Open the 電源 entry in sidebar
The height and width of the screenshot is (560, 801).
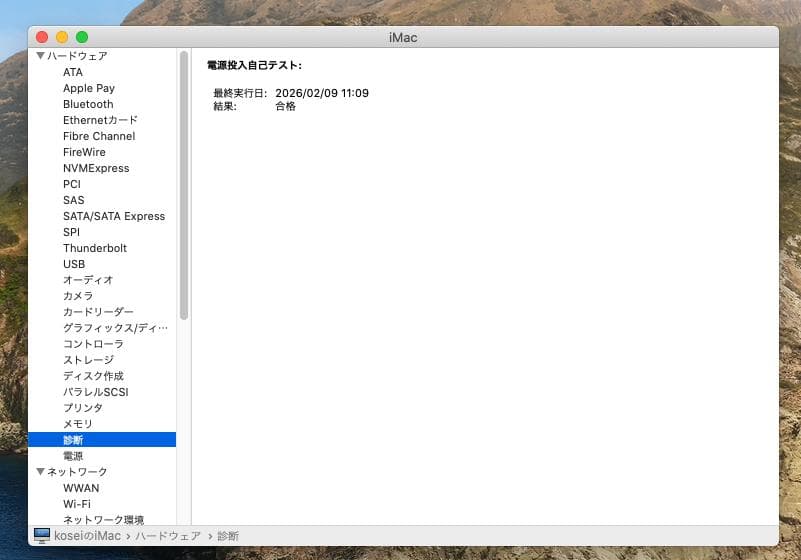click(x=73, y=456)
